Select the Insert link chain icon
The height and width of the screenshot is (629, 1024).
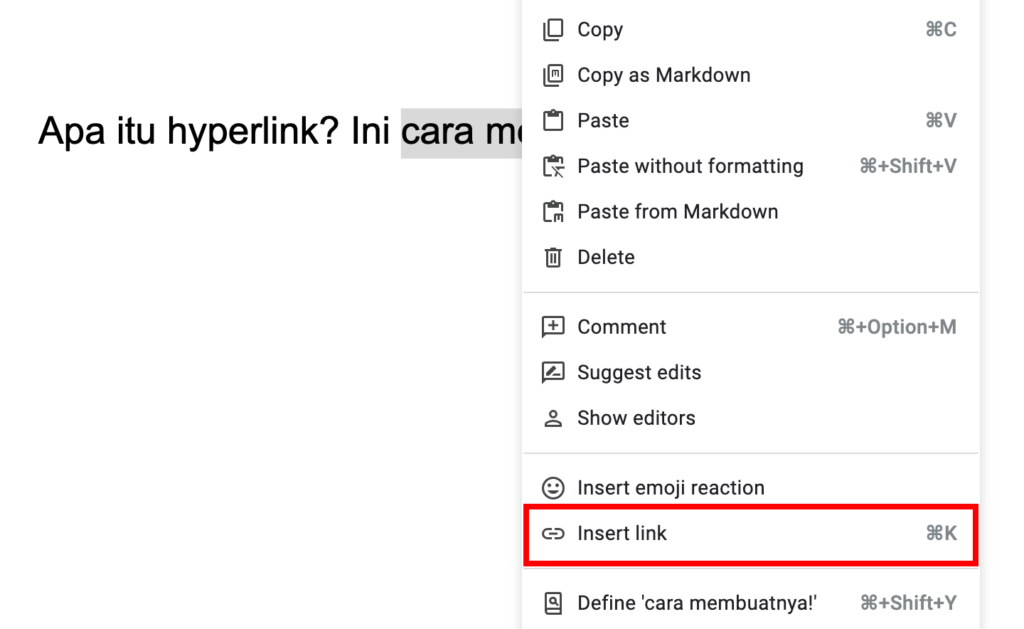pos(553,533)
